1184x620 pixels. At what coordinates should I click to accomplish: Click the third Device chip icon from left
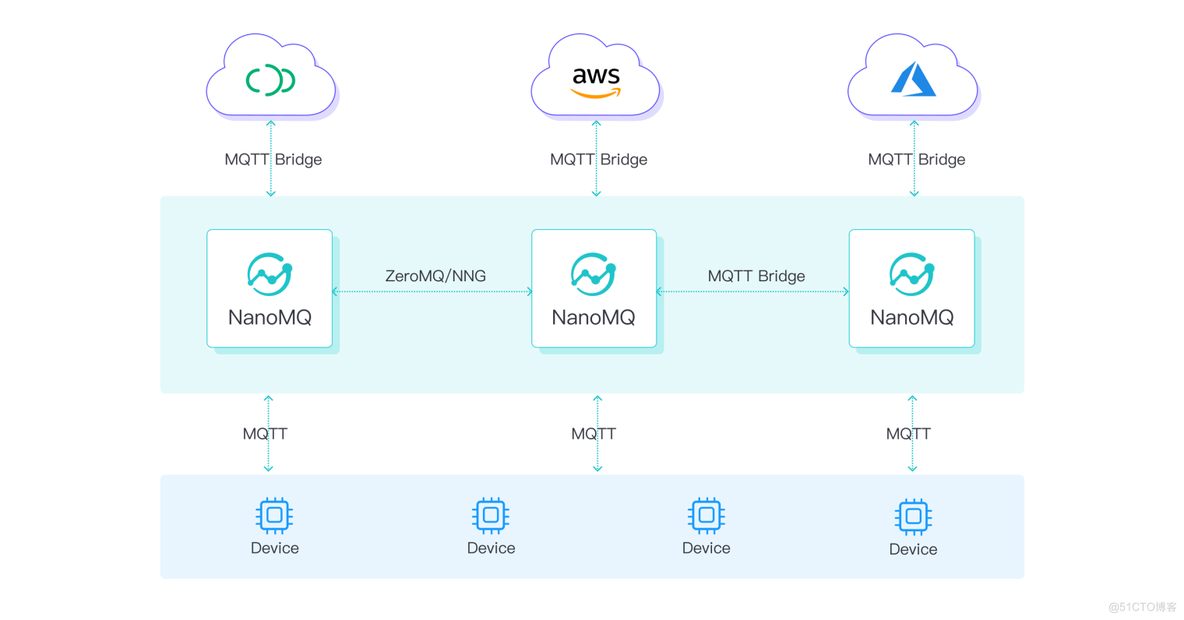tap(706, 516)
